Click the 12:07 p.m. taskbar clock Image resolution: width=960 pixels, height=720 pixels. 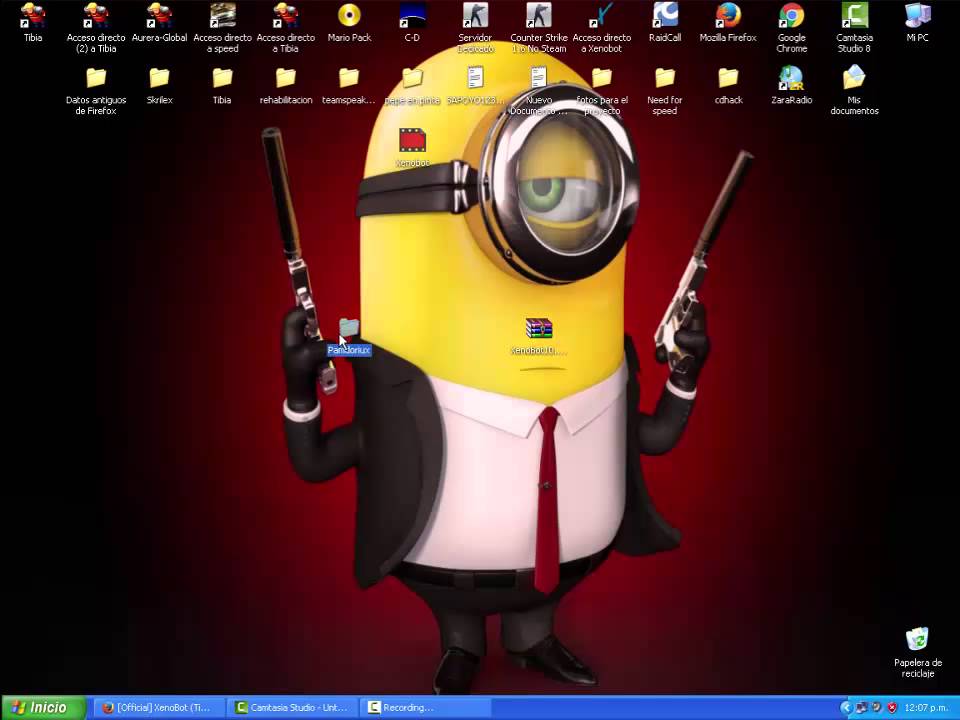point(926,708)
